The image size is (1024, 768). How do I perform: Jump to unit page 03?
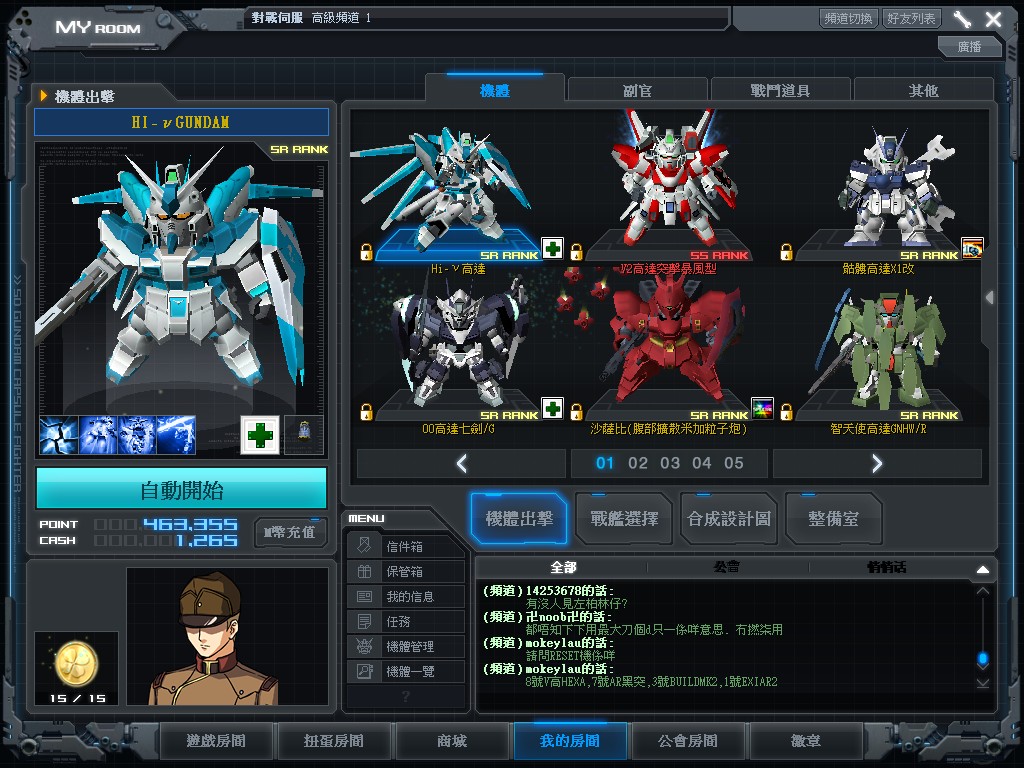(669, 463)
